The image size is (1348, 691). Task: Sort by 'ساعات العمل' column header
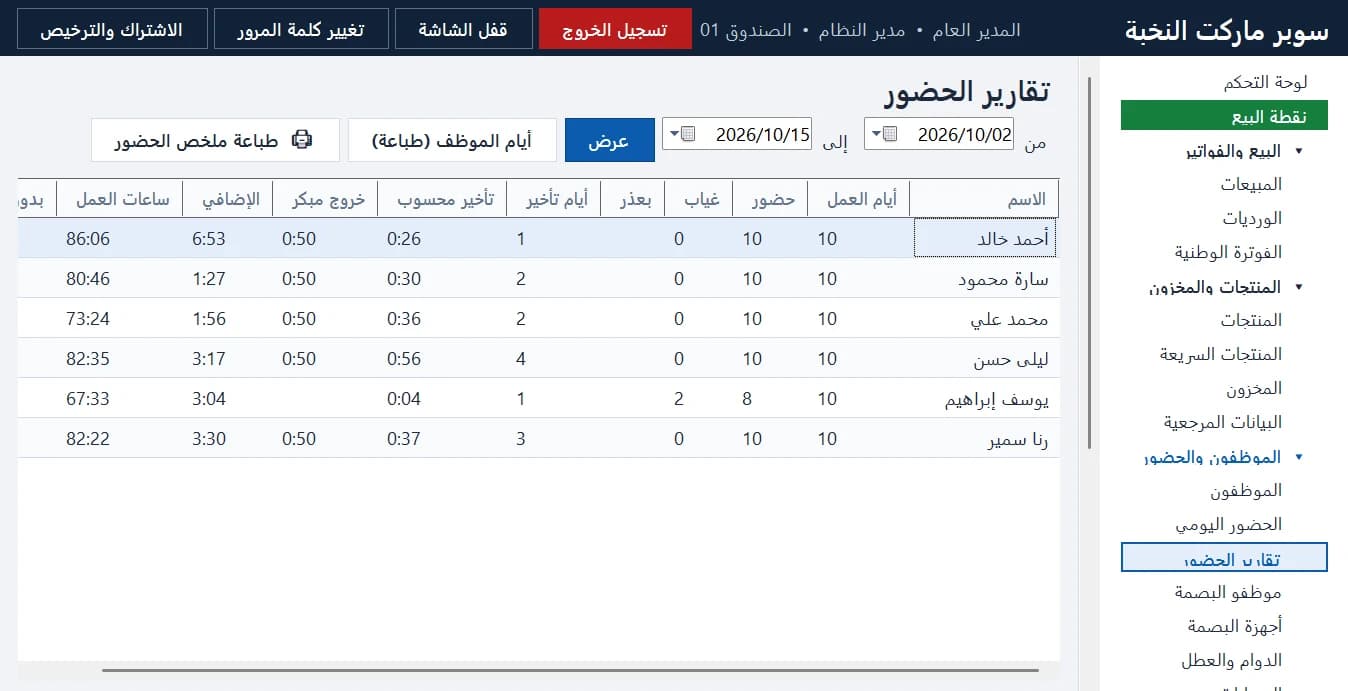coord(119,199)
